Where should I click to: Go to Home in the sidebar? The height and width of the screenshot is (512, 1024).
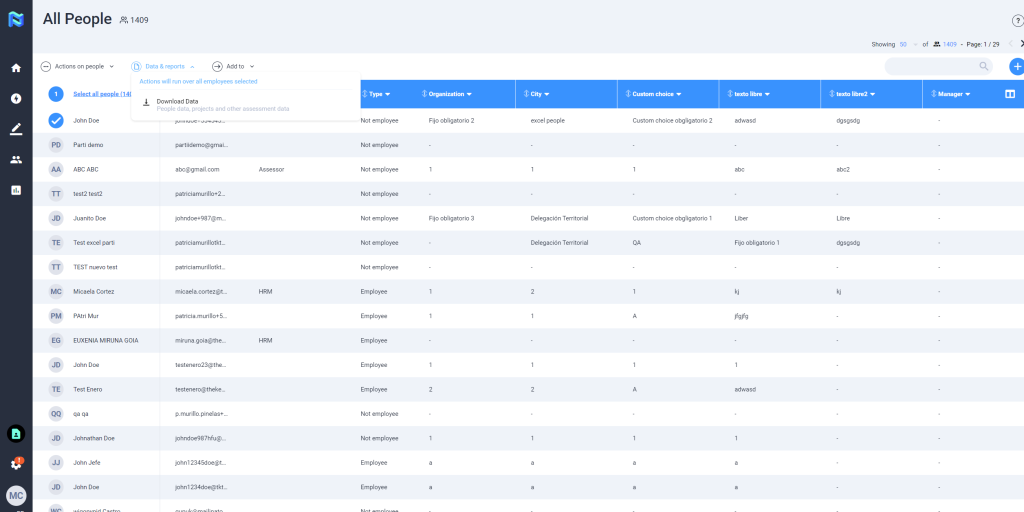(x=16, y=68)
